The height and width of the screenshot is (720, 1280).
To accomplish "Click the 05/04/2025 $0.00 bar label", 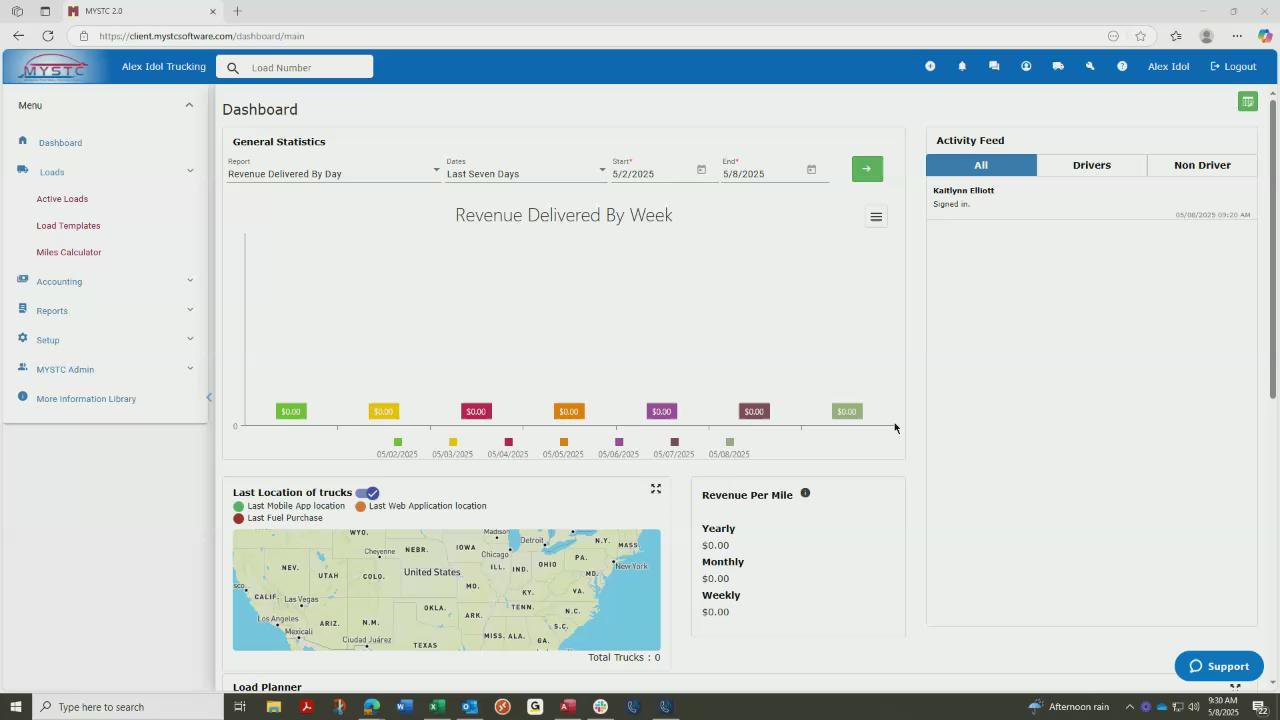I will [476, 411].
